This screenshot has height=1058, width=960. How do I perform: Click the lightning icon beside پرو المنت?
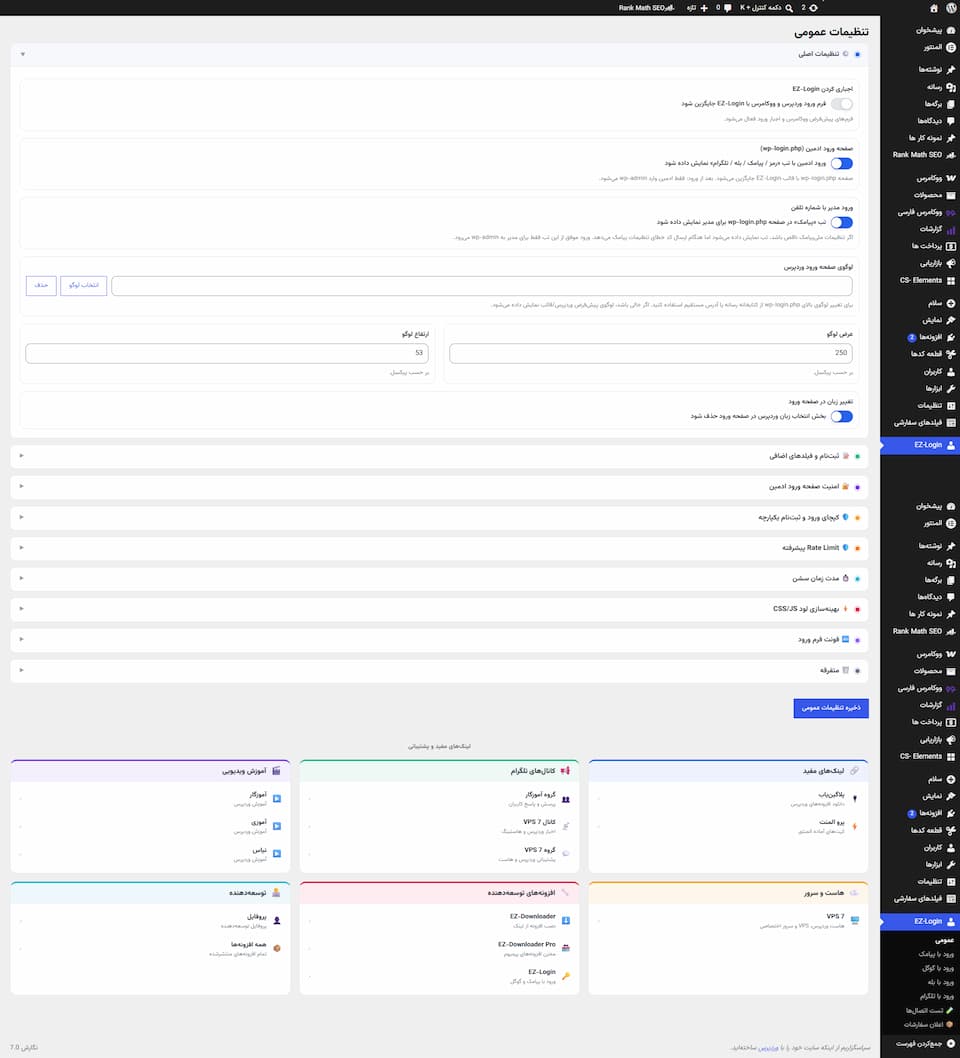[855, 827]
